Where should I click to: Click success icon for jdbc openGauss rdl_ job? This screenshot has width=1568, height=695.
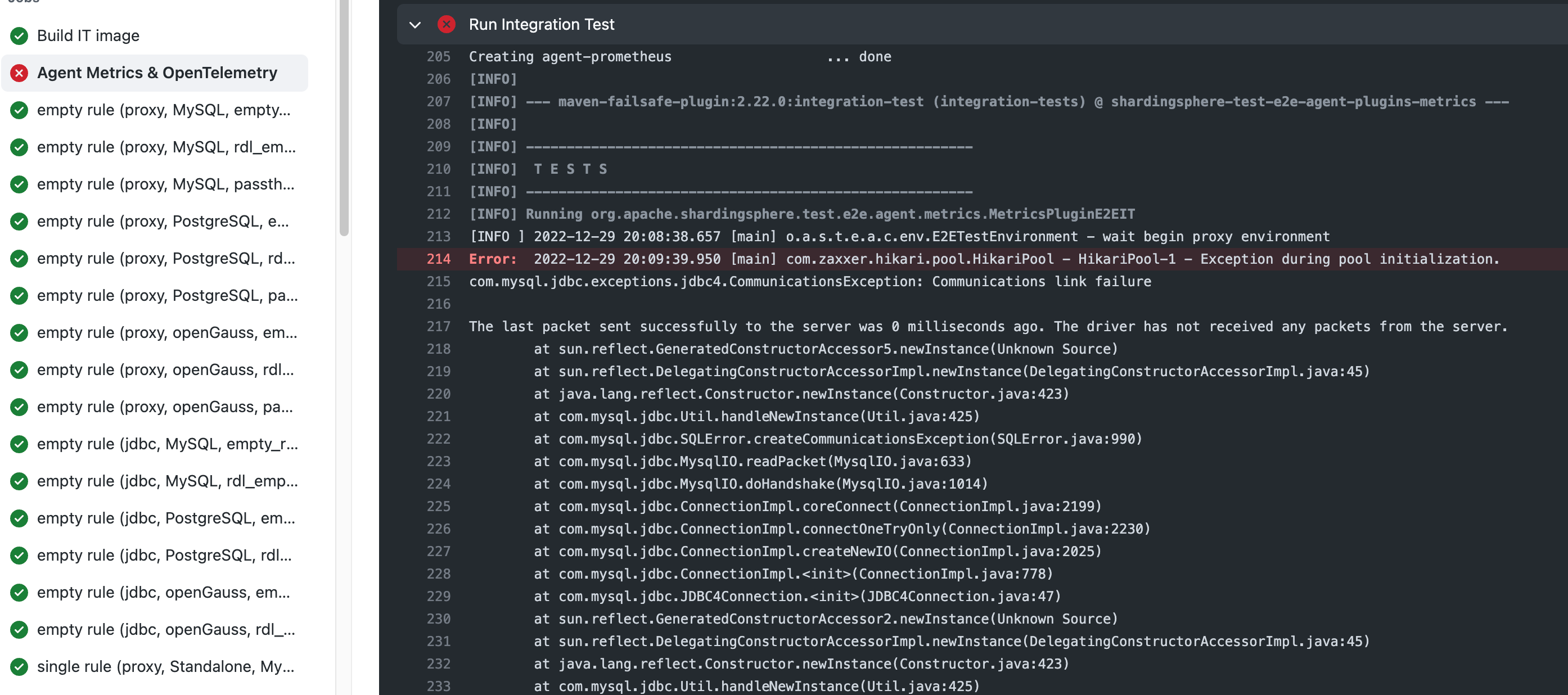[20, 630]
